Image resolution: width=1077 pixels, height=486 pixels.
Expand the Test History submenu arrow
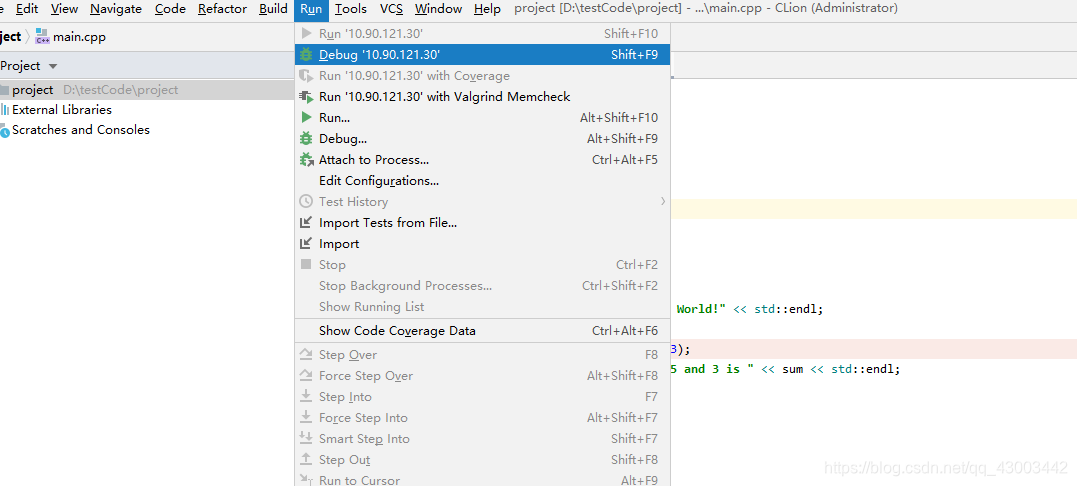click(663, 201)
